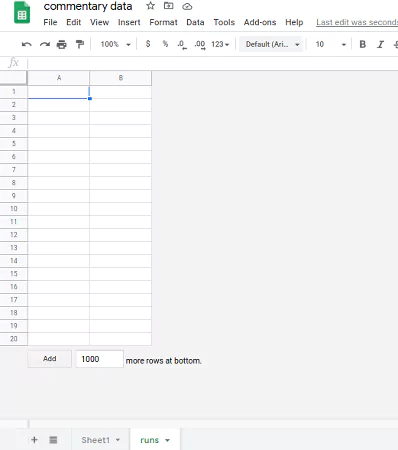Viewport: 398px width, 450px height.
Task: Select cell A5
Action: (59, 144)
